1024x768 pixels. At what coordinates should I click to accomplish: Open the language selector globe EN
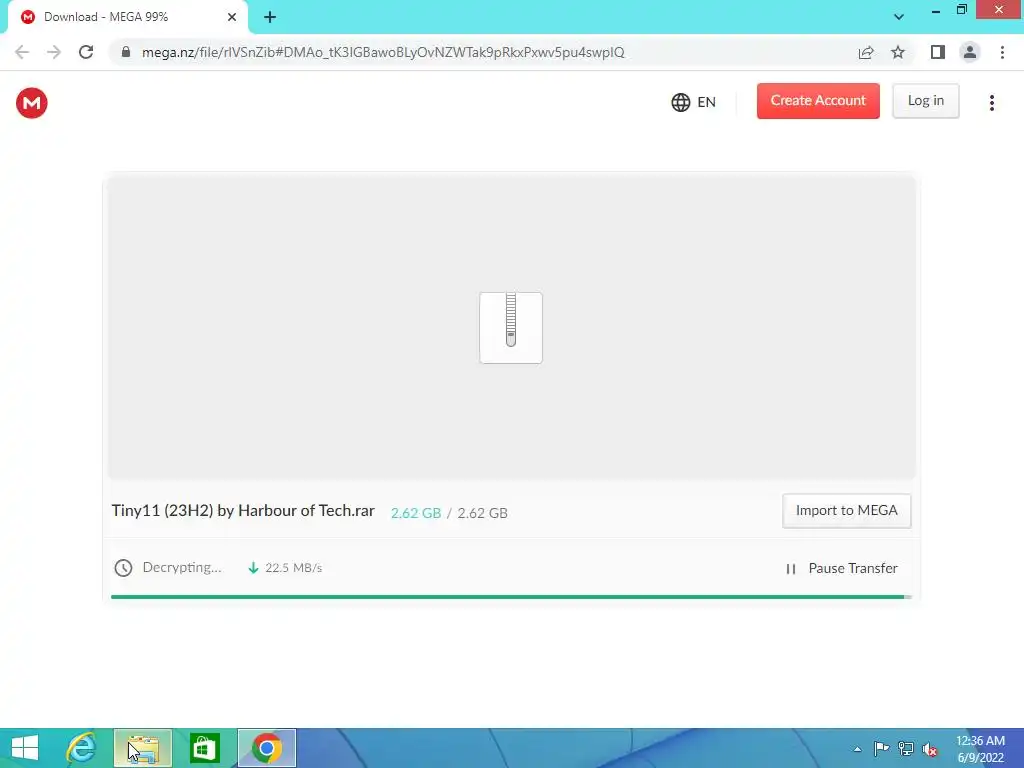tap(694, 103)
